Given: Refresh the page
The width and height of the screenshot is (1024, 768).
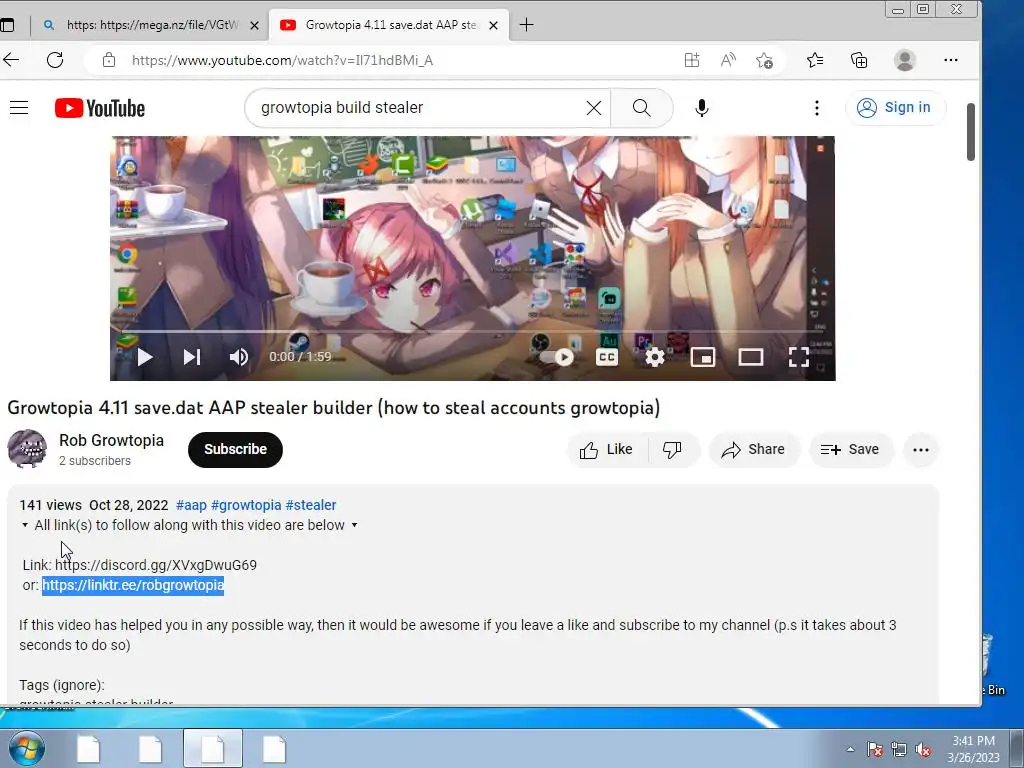Looking at the screenshot, I should pos(55,60).
